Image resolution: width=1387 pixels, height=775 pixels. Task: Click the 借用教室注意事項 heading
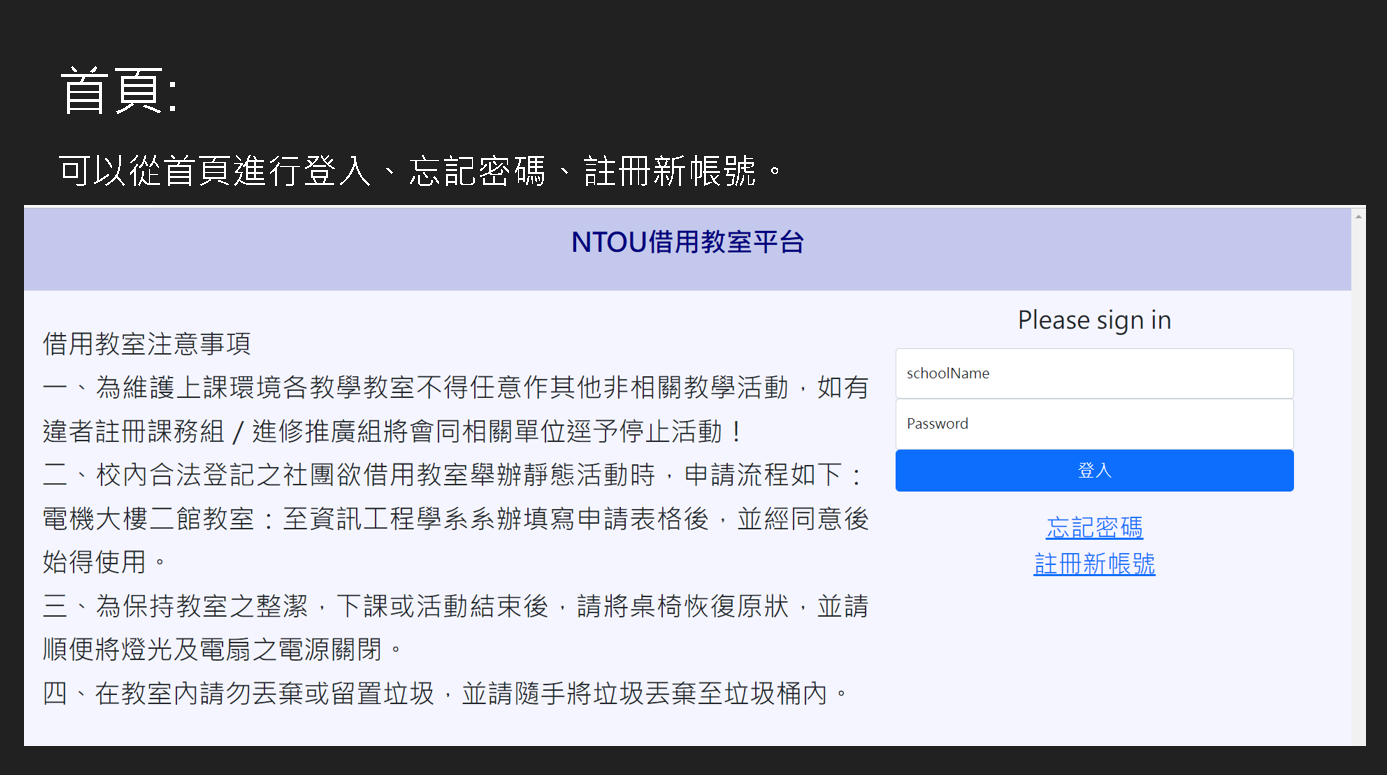click(147, 344)
